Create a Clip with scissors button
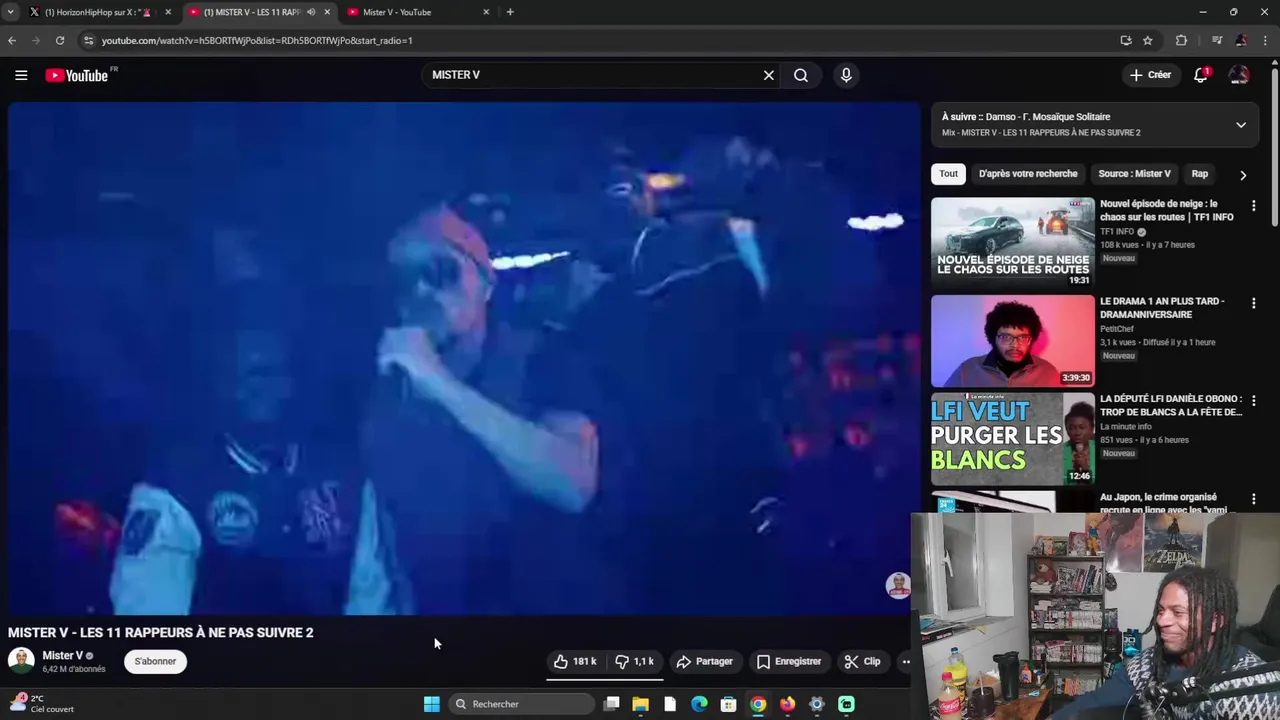The height and width of the screenshot is (720, 1280). click(862, 661)
